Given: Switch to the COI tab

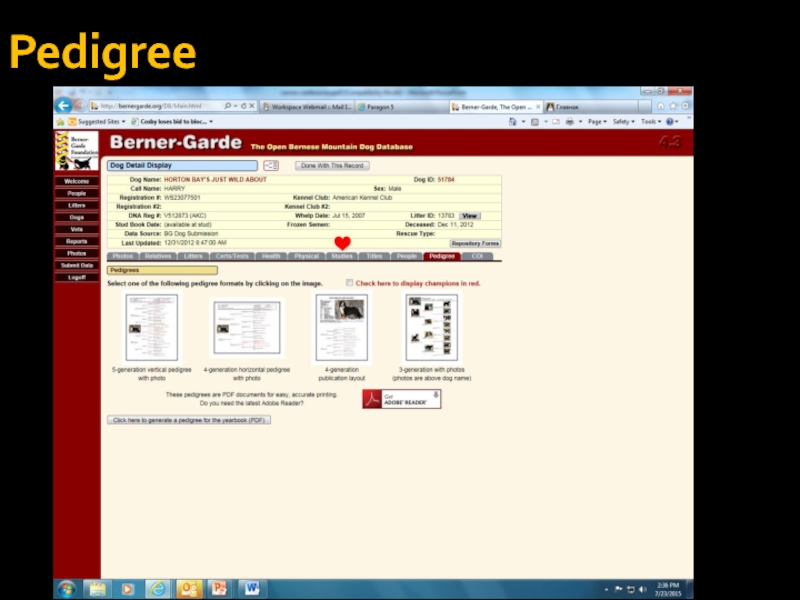Looking at the screenshot, I should 477,256.
